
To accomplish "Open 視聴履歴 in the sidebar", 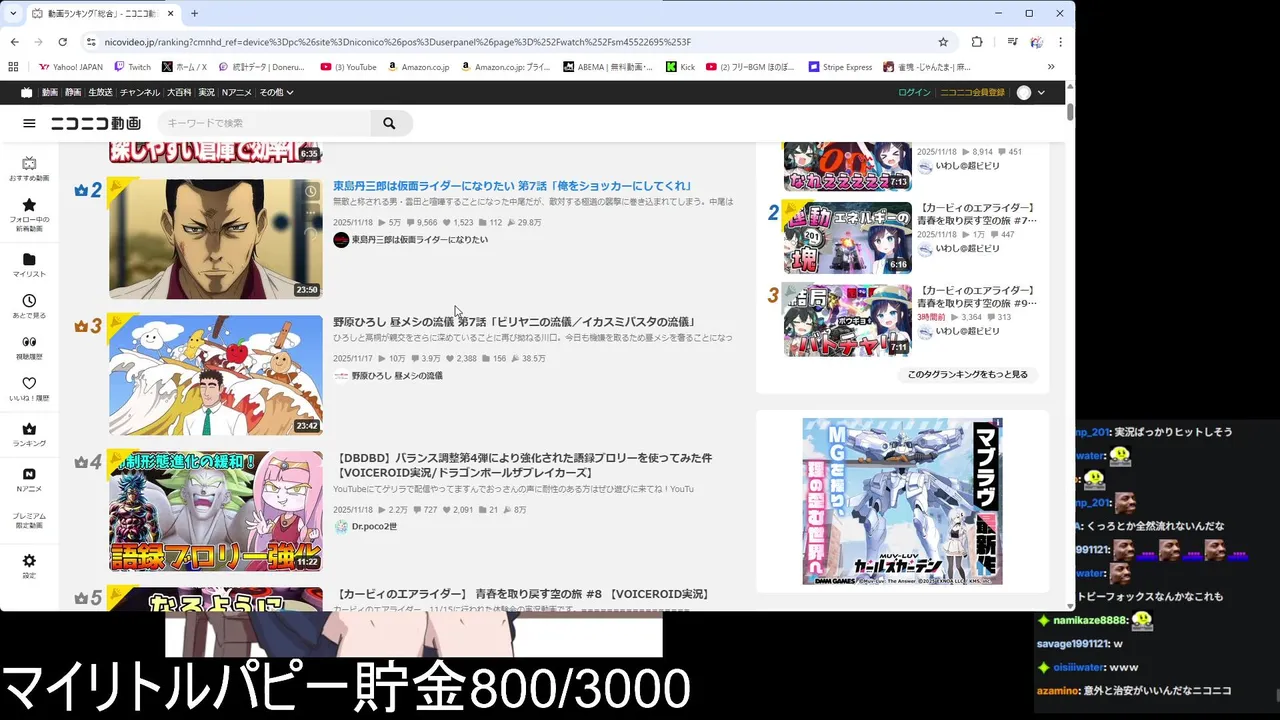I will click(29, 347).
